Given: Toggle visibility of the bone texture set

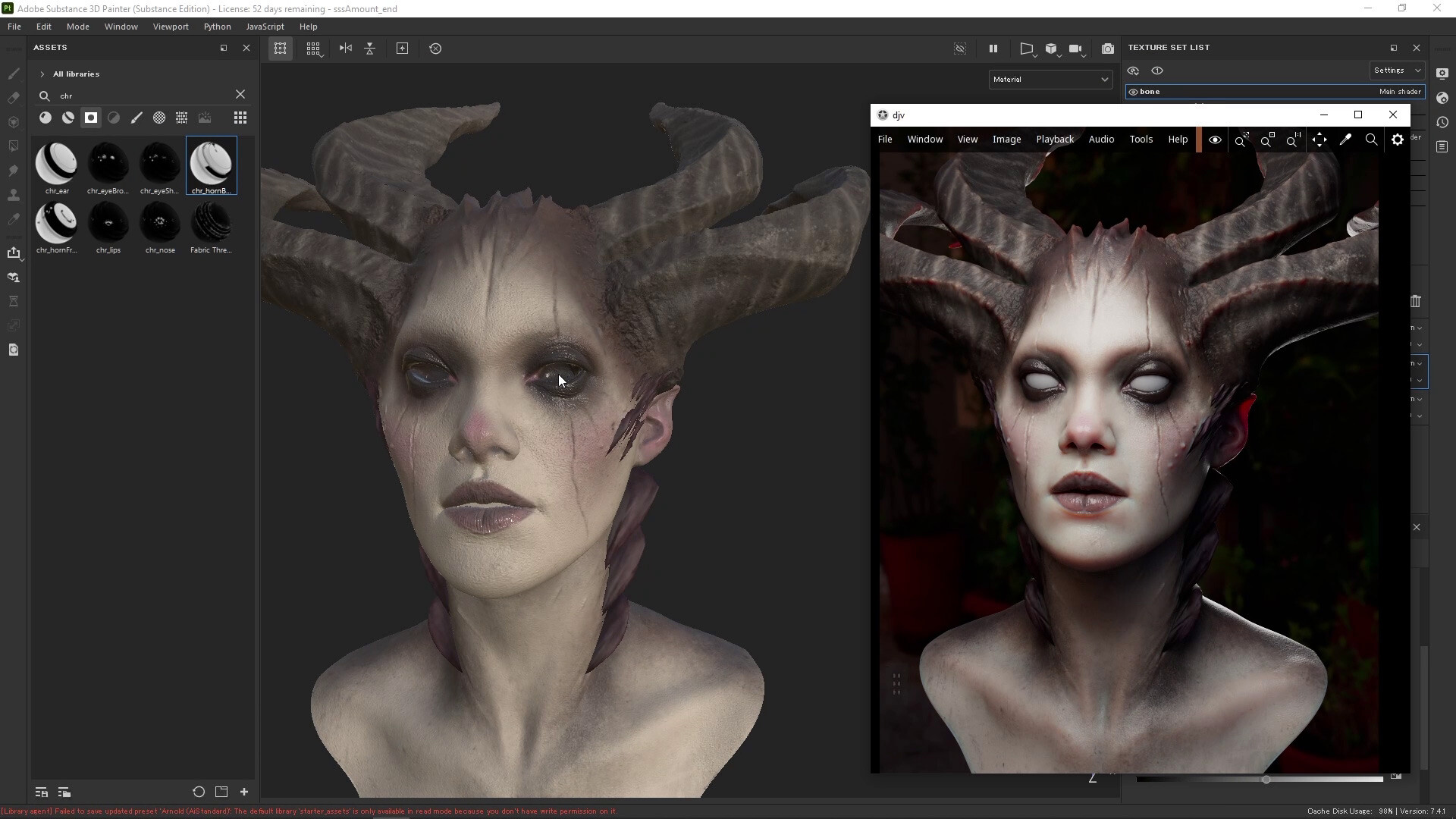Looking at the screenshot, I should click(x=1134, y=92).
